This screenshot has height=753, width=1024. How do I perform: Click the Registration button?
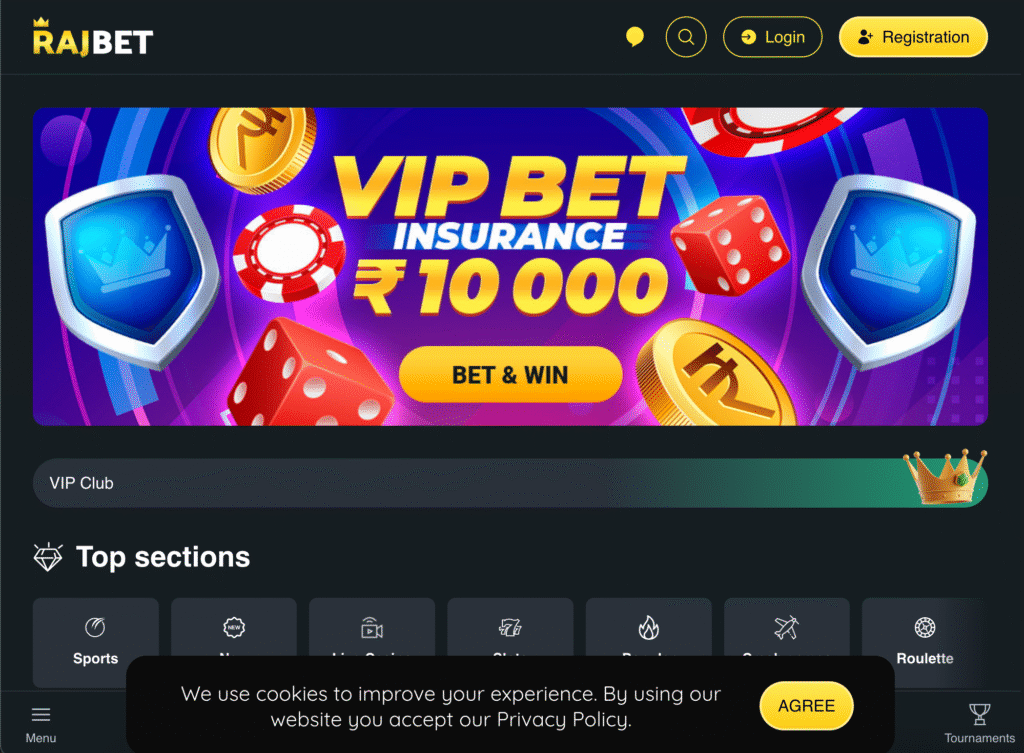click(x=913, y=37)
